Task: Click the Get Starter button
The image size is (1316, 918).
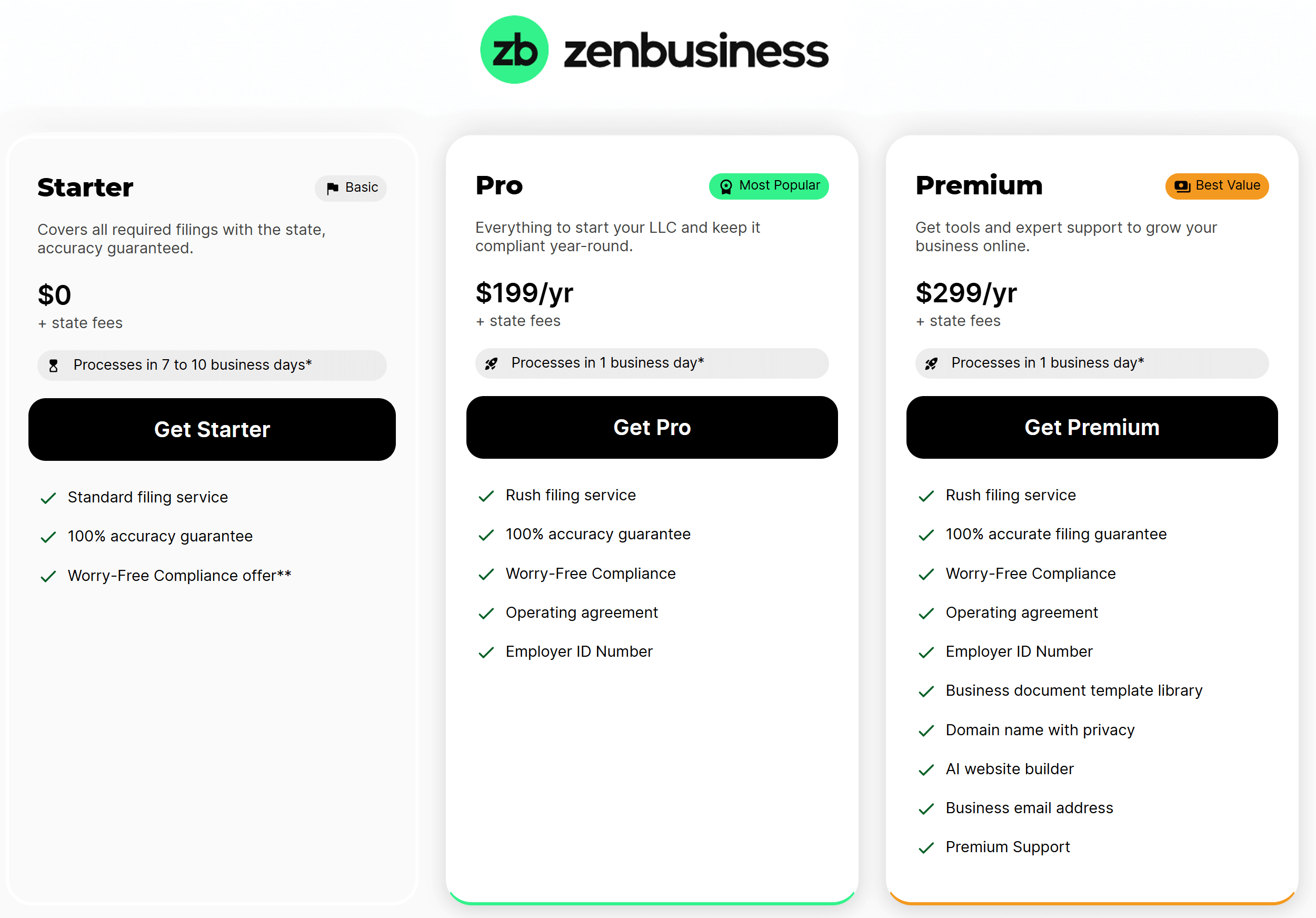Action: (x=212, y=429)
